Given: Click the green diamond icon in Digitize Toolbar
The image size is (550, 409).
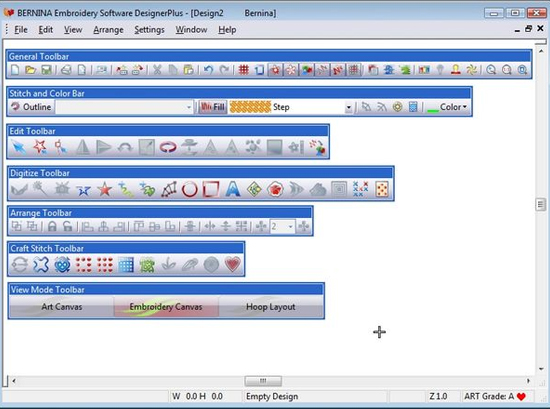Looking at the screenshot, I should (254, 189).
